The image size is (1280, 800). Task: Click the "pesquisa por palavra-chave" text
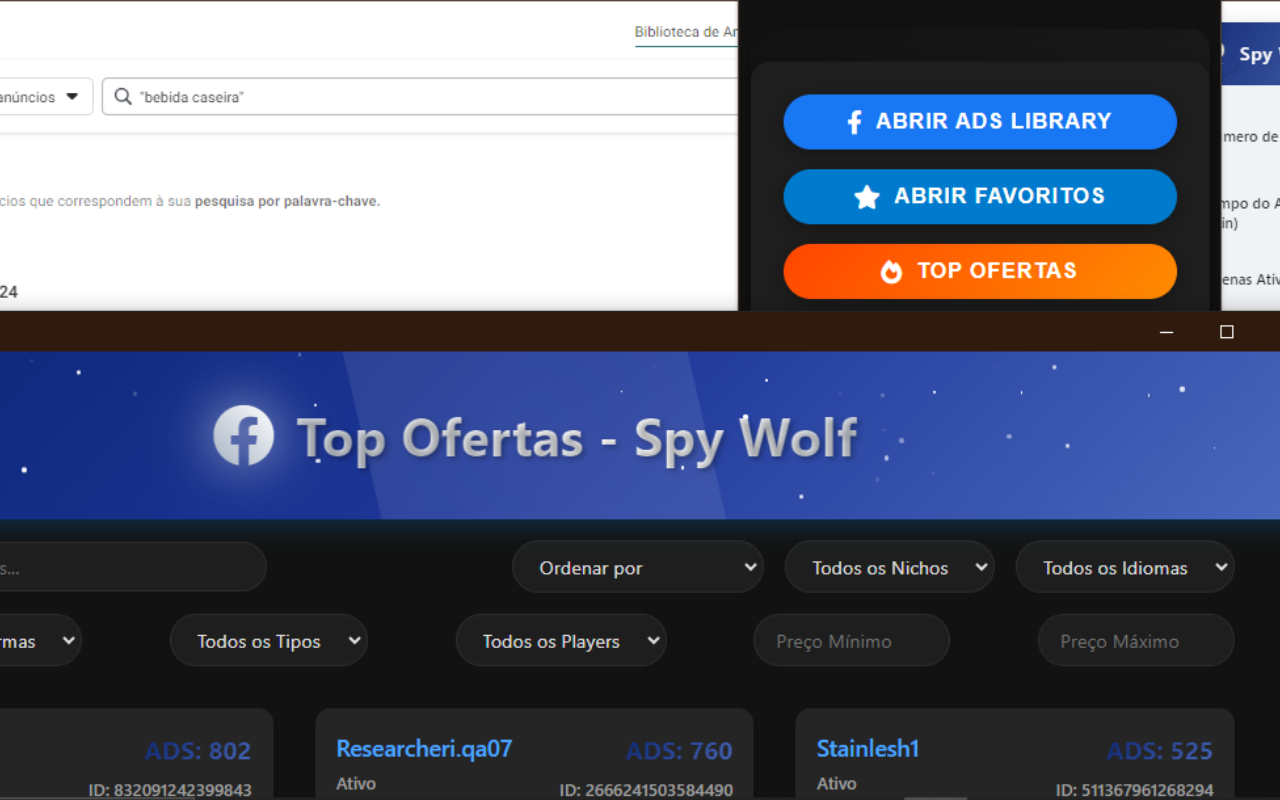pyautogui.click(x=286, y=201)
